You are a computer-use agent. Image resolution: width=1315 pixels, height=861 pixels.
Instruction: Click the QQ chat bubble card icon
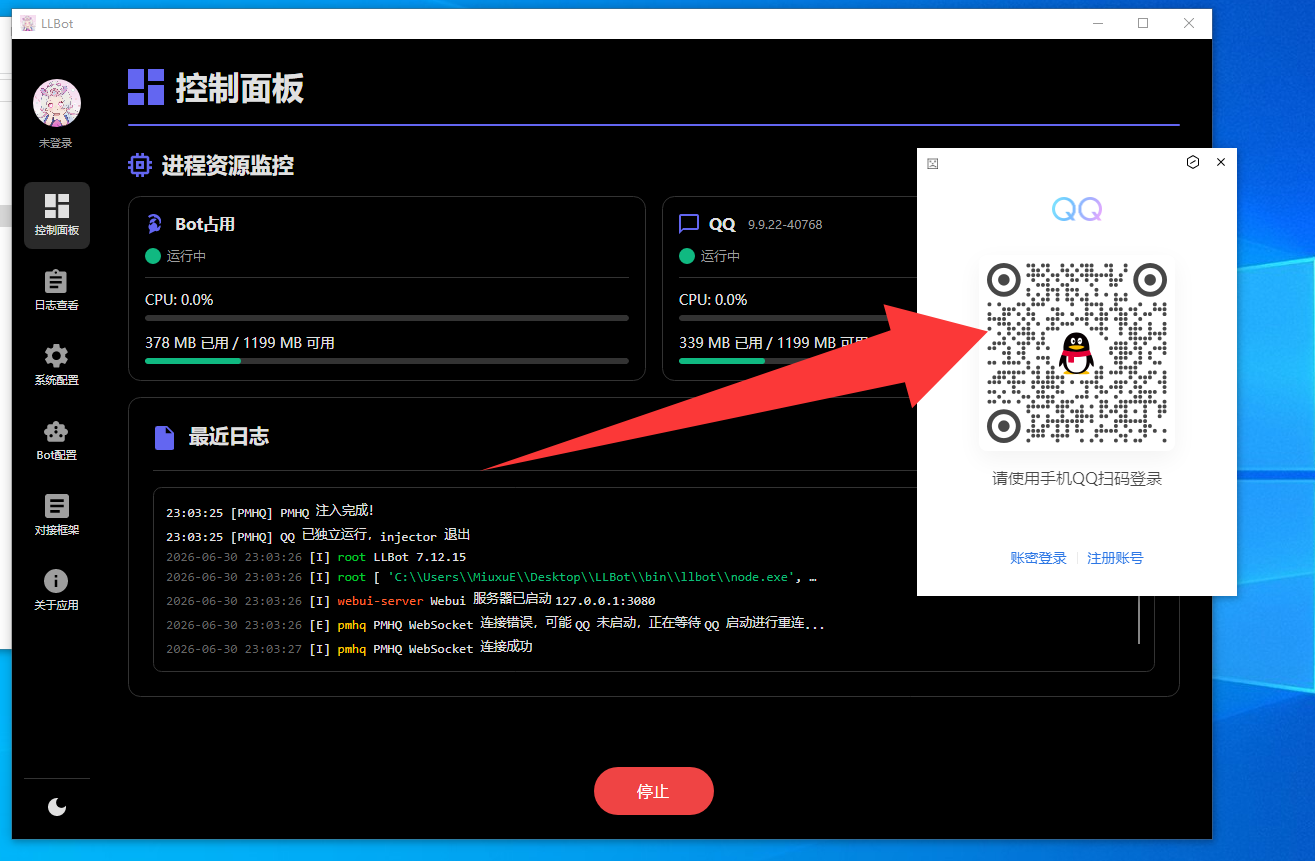689,224
